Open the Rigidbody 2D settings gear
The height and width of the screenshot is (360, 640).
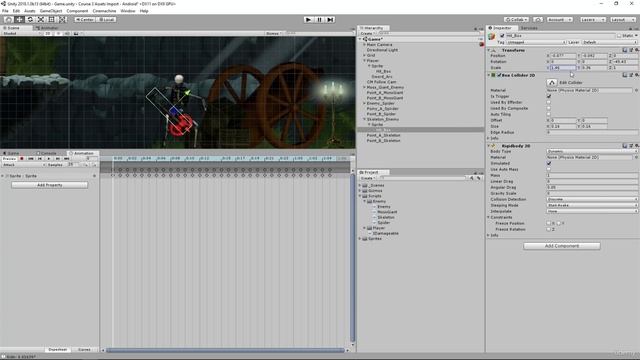[636, 146]
